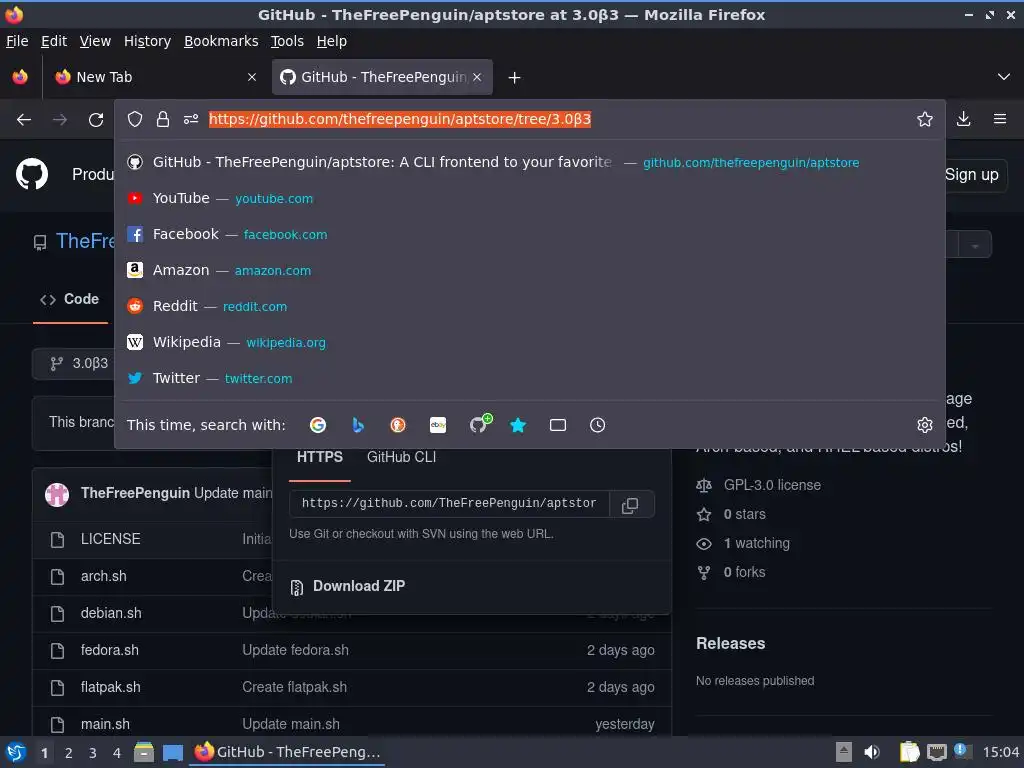Open the File menu
The image size is (1024, 768).
17,41
